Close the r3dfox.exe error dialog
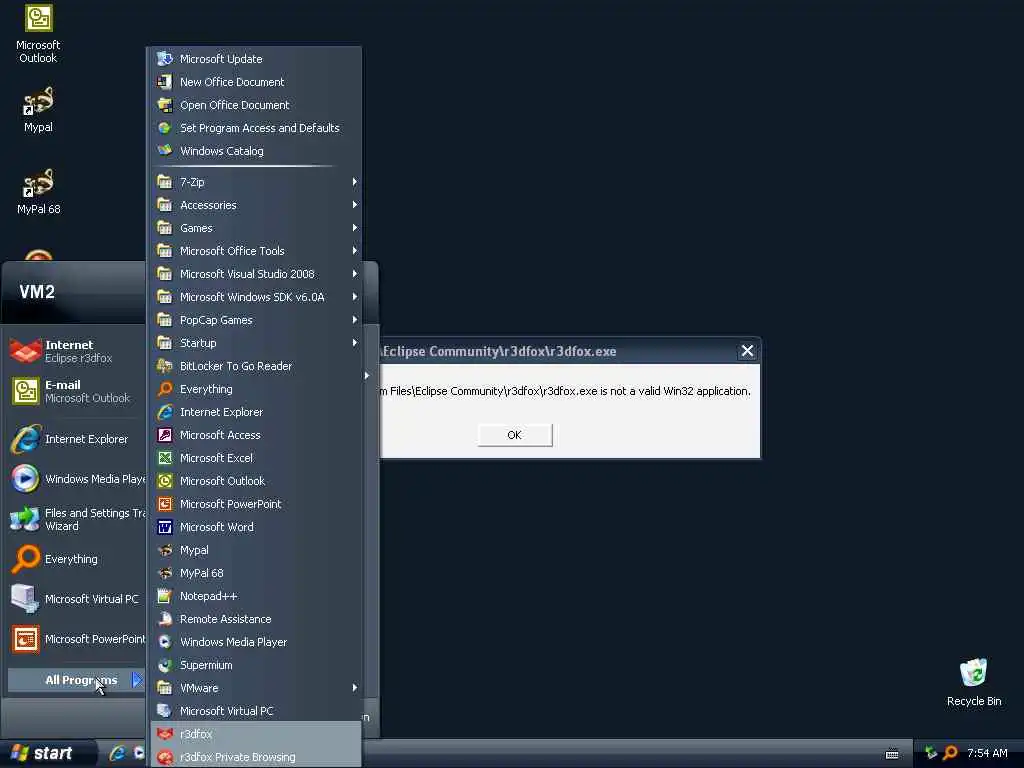Image resolution: width=1024 pixels, height=768 pixels. (x=747, y=351)
